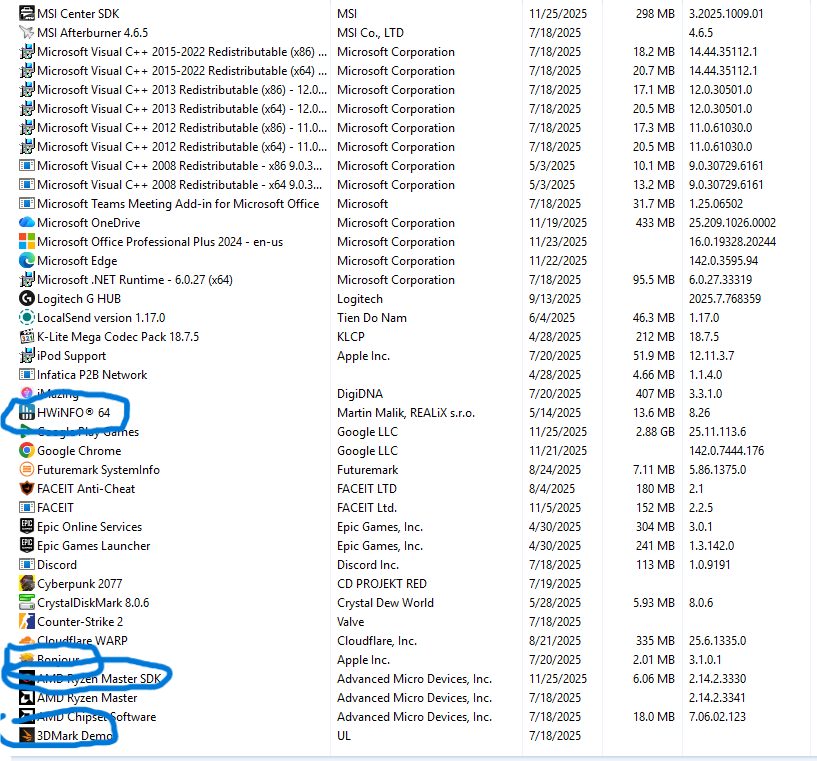Click the 2.88 GB size value
817x761 pixels.
655,432
